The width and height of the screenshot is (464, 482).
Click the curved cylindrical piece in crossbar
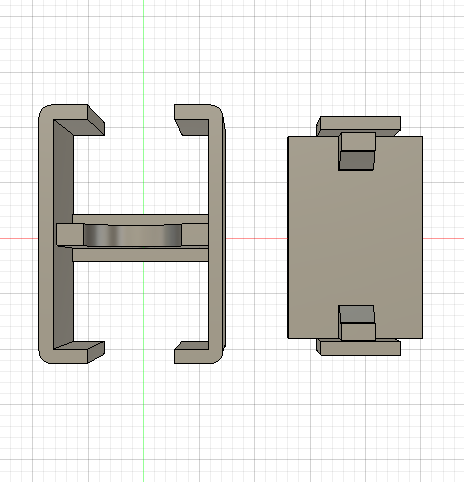point(133,235)
